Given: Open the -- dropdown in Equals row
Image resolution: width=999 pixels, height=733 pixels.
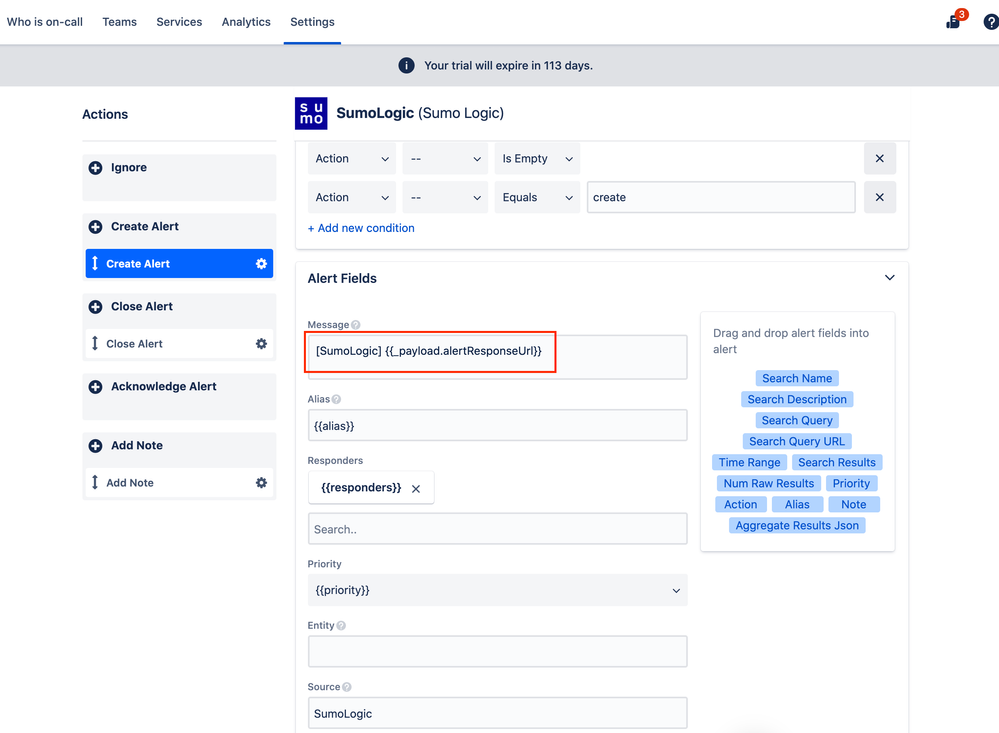Looking at the screenshot, I should coord(445,198).
